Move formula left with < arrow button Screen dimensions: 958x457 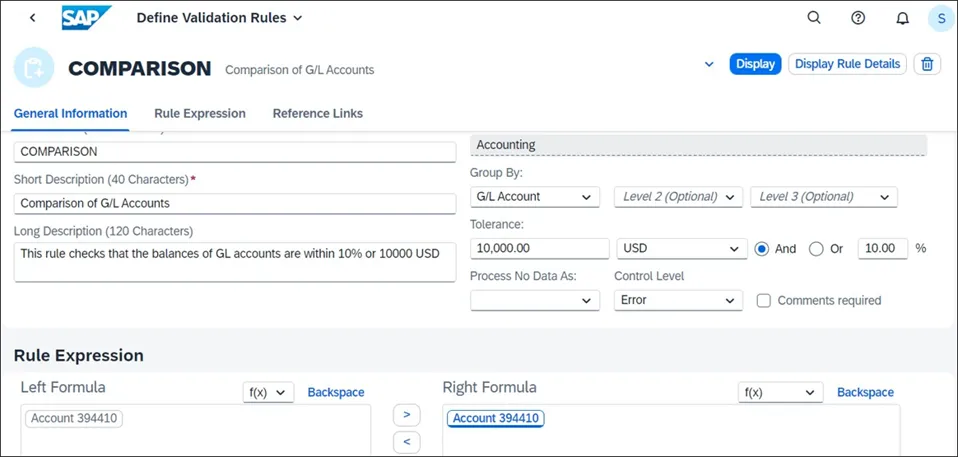(x=406, y=442)
